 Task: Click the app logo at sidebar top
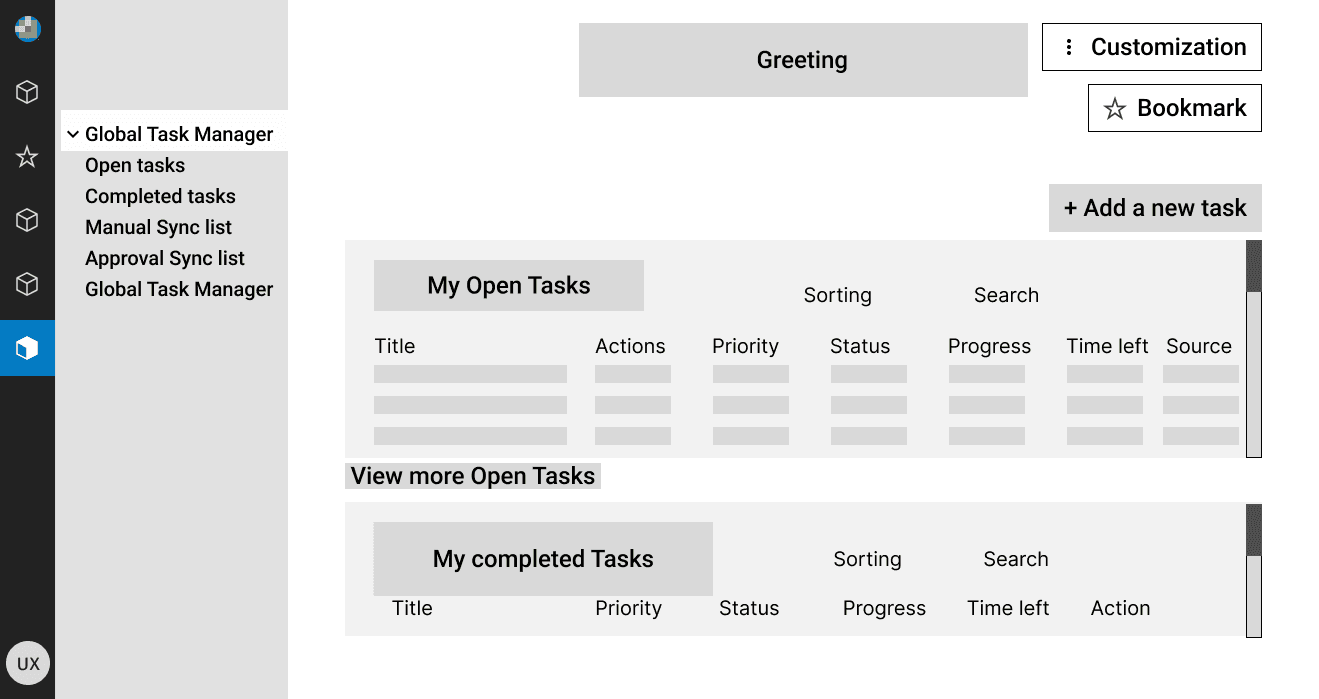tap(27, 29)
